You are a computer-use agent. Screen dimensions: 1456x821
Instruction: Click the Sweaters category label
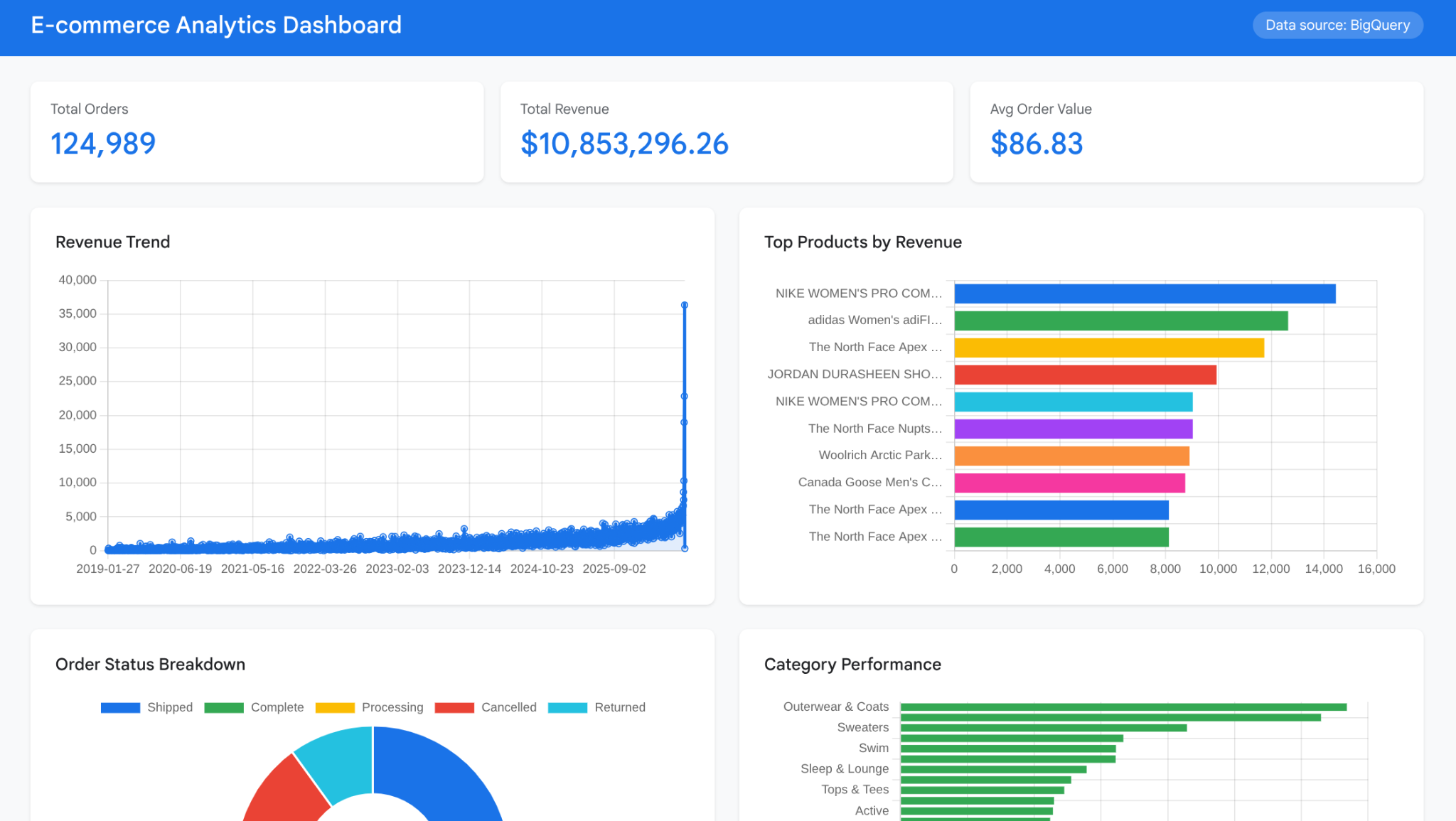(x=863, y=727)
